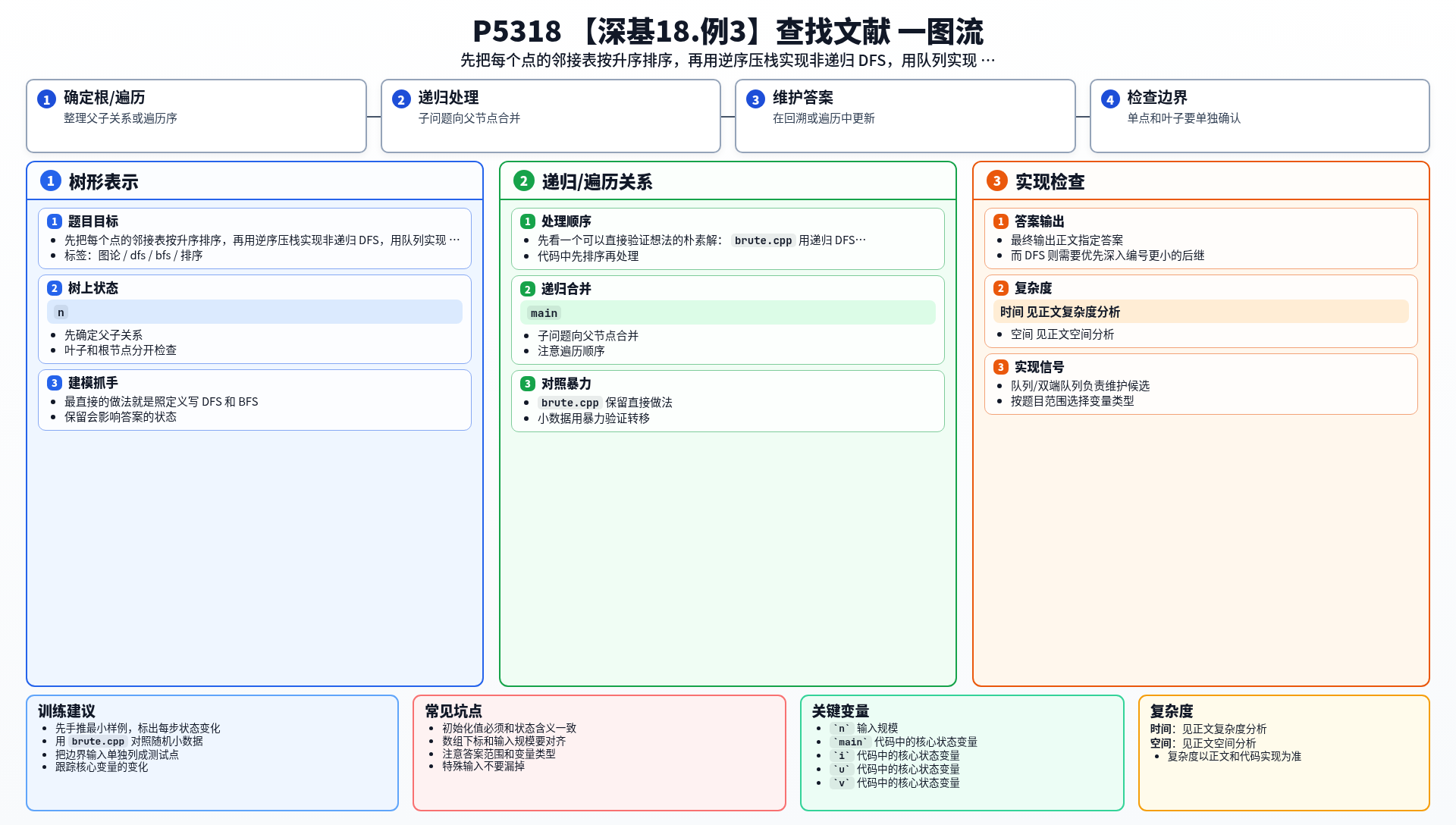Image resolution: width=1456 pixels, height=825 pixels.
Task: Click badge 2 next to 树上状态
Action: click(x=55, y=288)
